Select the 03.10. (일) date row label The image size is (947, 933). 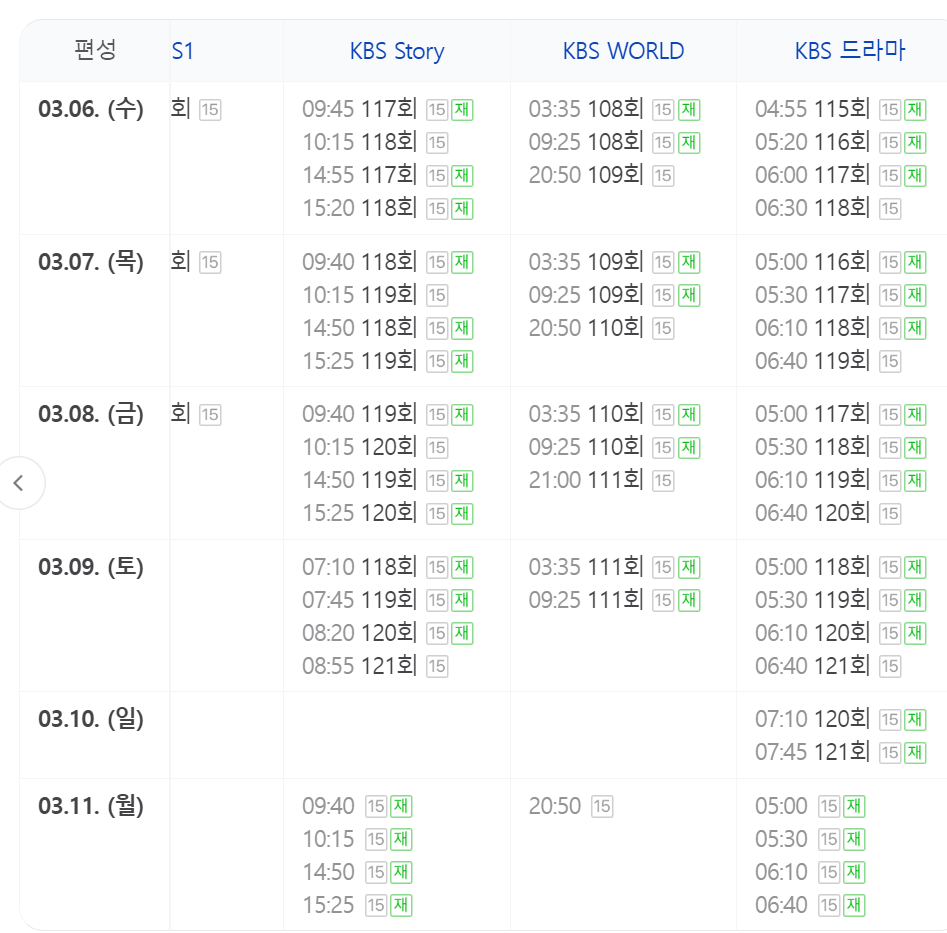(x=91, y=719)
